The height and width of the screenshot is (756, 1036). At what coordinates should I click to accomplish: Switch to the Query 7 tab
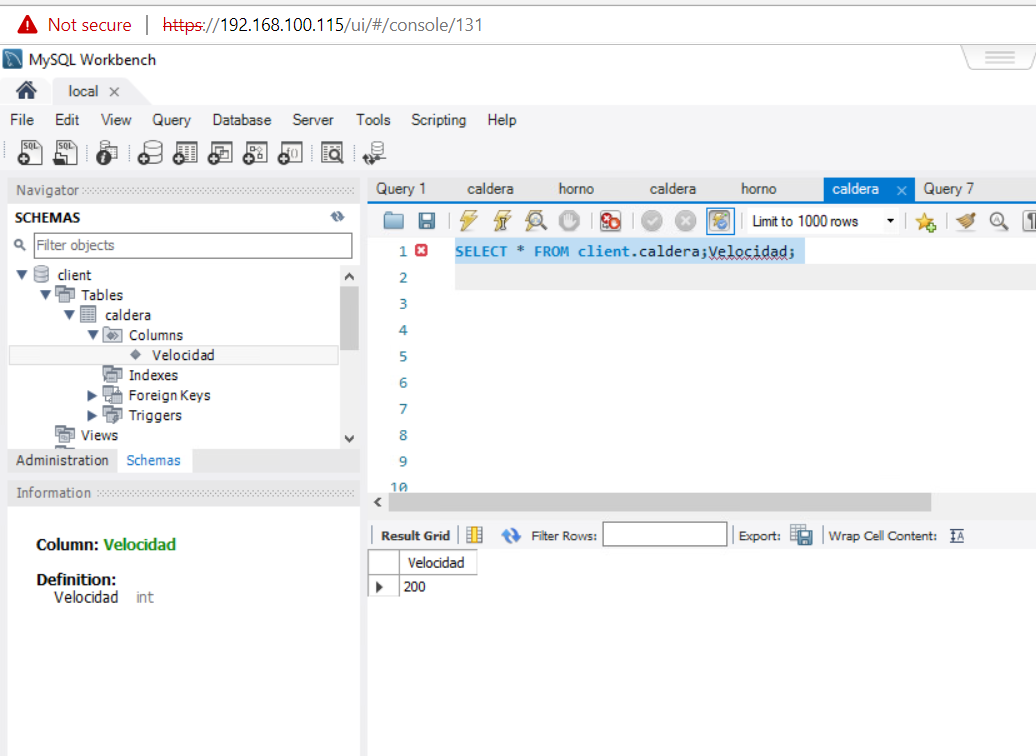(948, 189)
